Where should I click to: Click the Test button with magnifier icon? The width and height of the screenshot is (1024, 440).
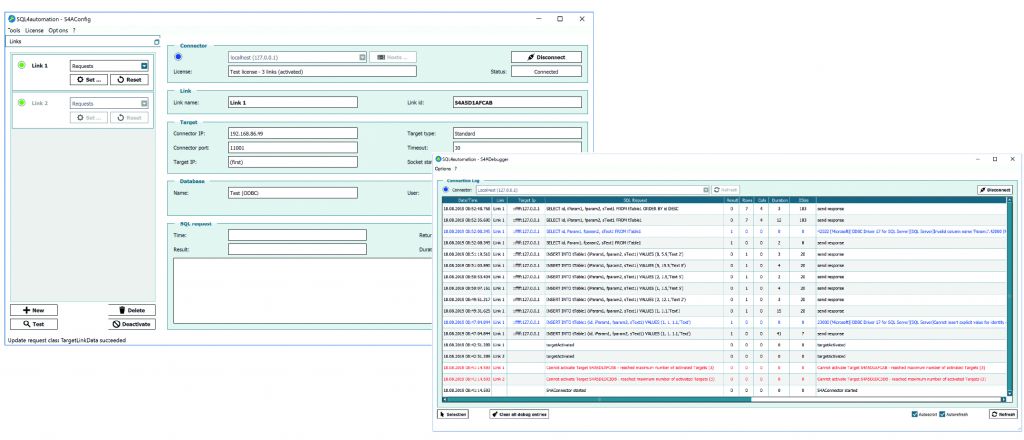(33, 324)
